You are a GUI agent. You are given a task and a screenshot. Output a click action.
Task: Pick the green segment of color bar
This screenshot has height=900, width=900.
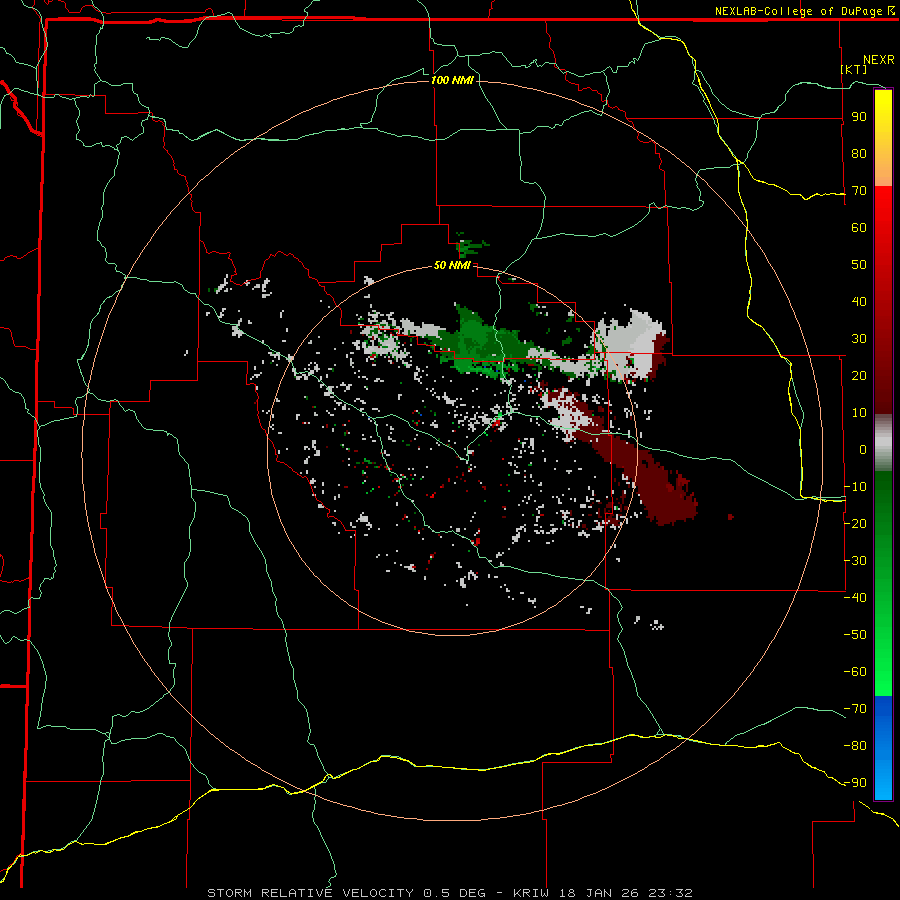pos(883,584)
